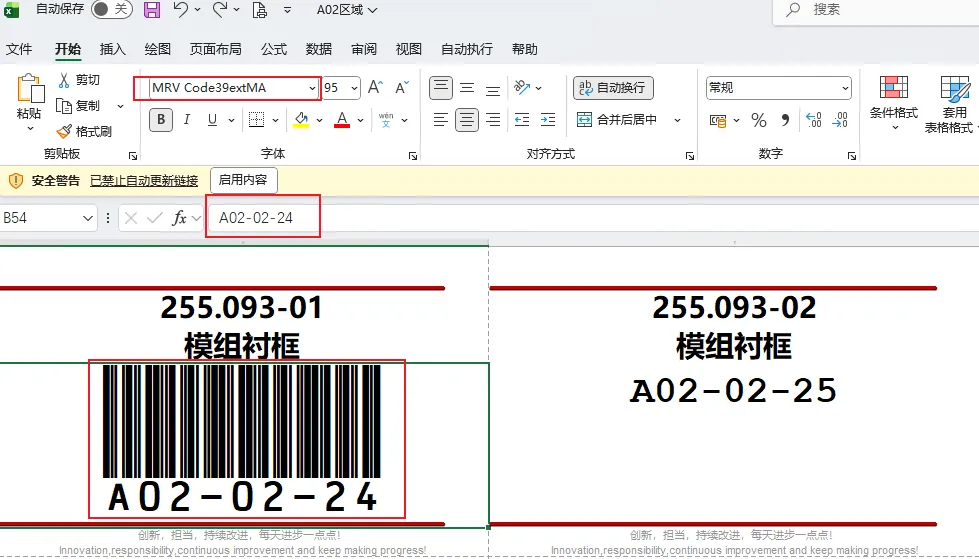The image size is (979, 559).
Task: Click 启用内容 Enable Content button
Action: tap(244, 180)
